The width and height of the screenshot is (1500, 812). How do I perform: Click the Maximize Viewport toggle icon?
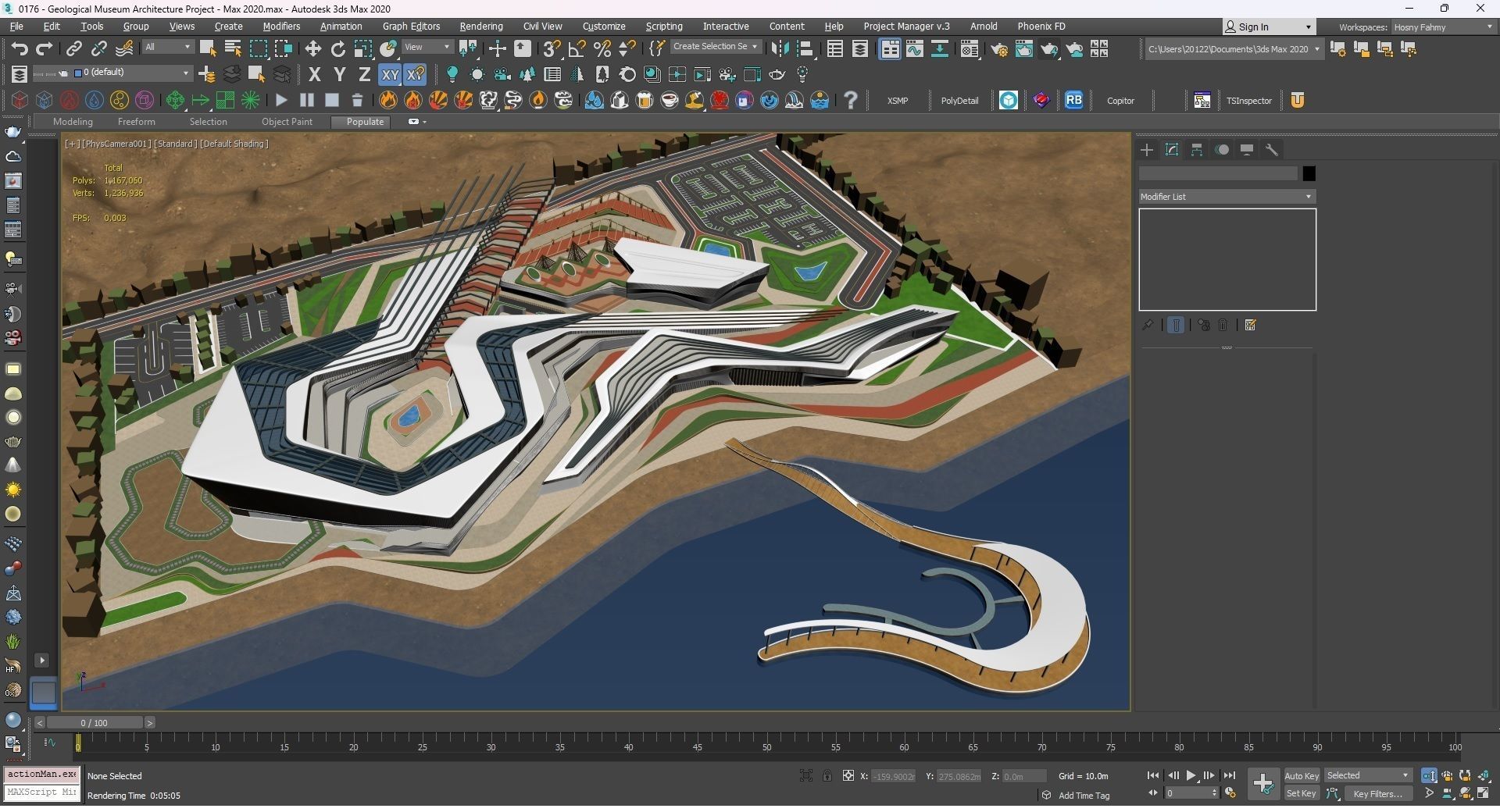tap(1483, 793)
